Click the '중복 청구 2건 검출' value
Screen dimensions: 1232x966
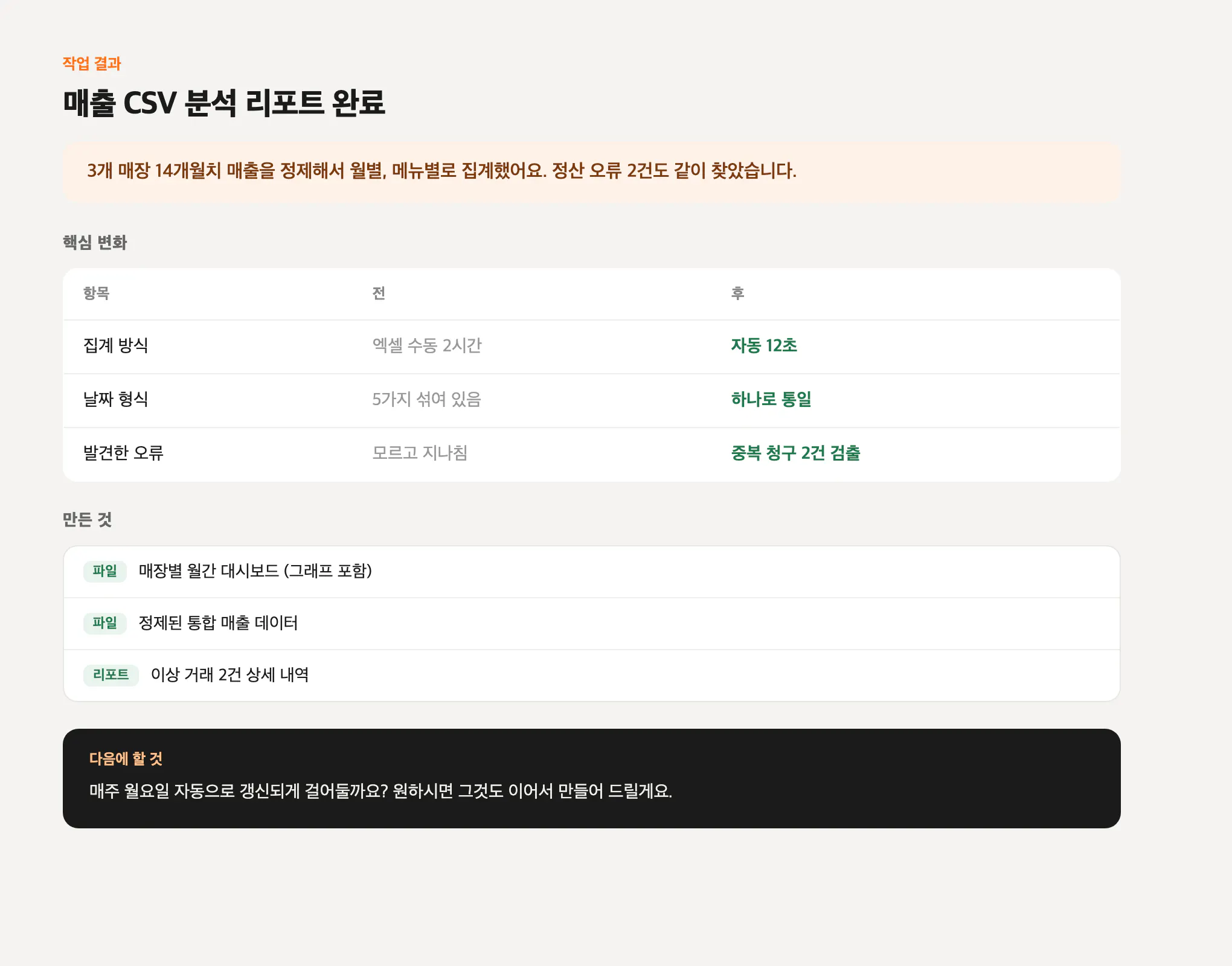click(x=796, y=453)
